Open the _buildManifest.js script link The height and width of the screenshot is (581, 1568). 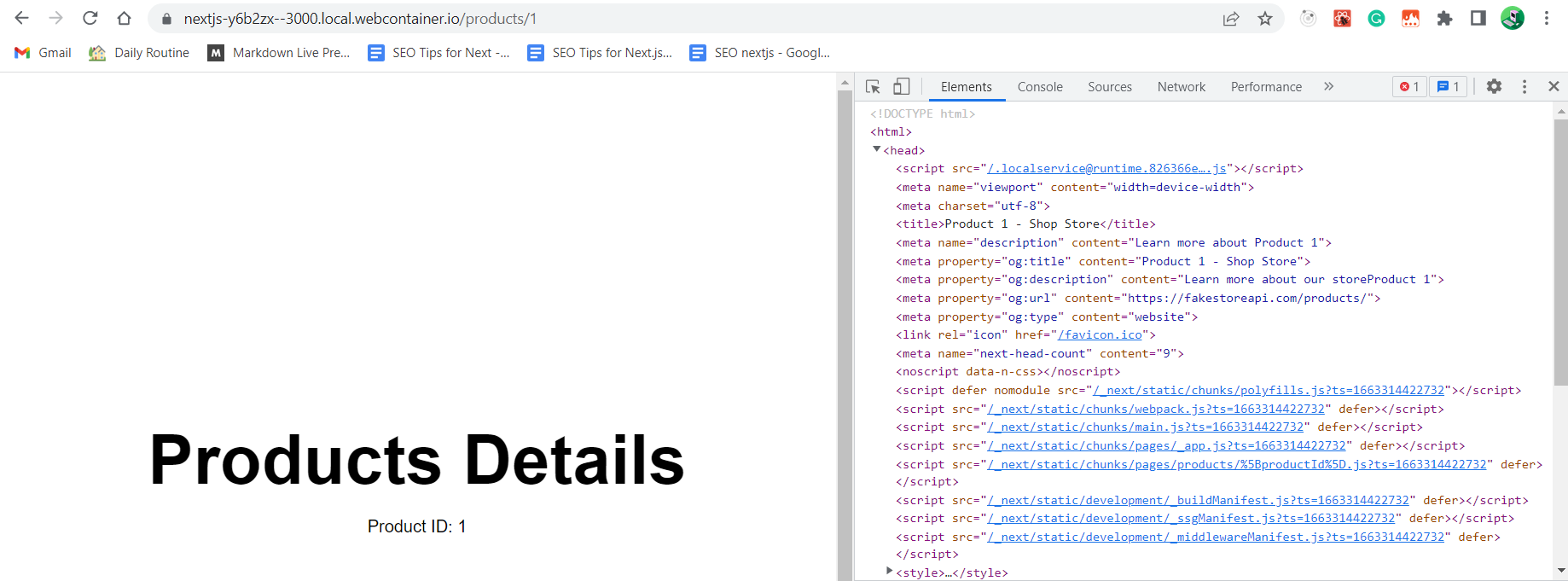(1198, 501)
